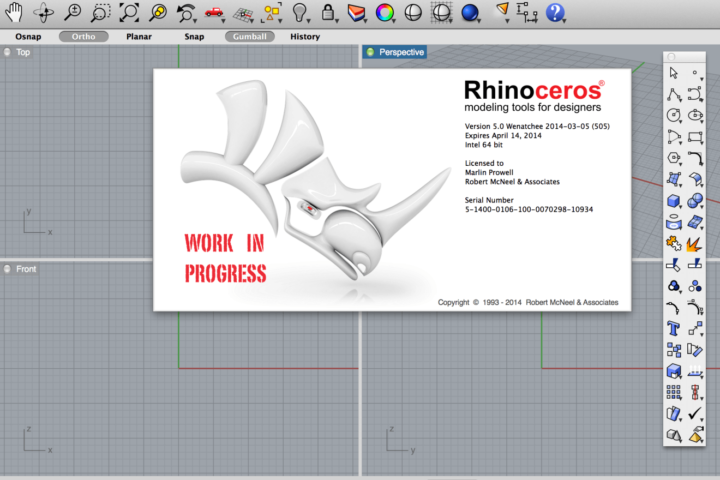Image resolution: width=720 pixels, height=480 pixels.
Task: Open Help with the question mark icon
Action: [x=555, y=13]
